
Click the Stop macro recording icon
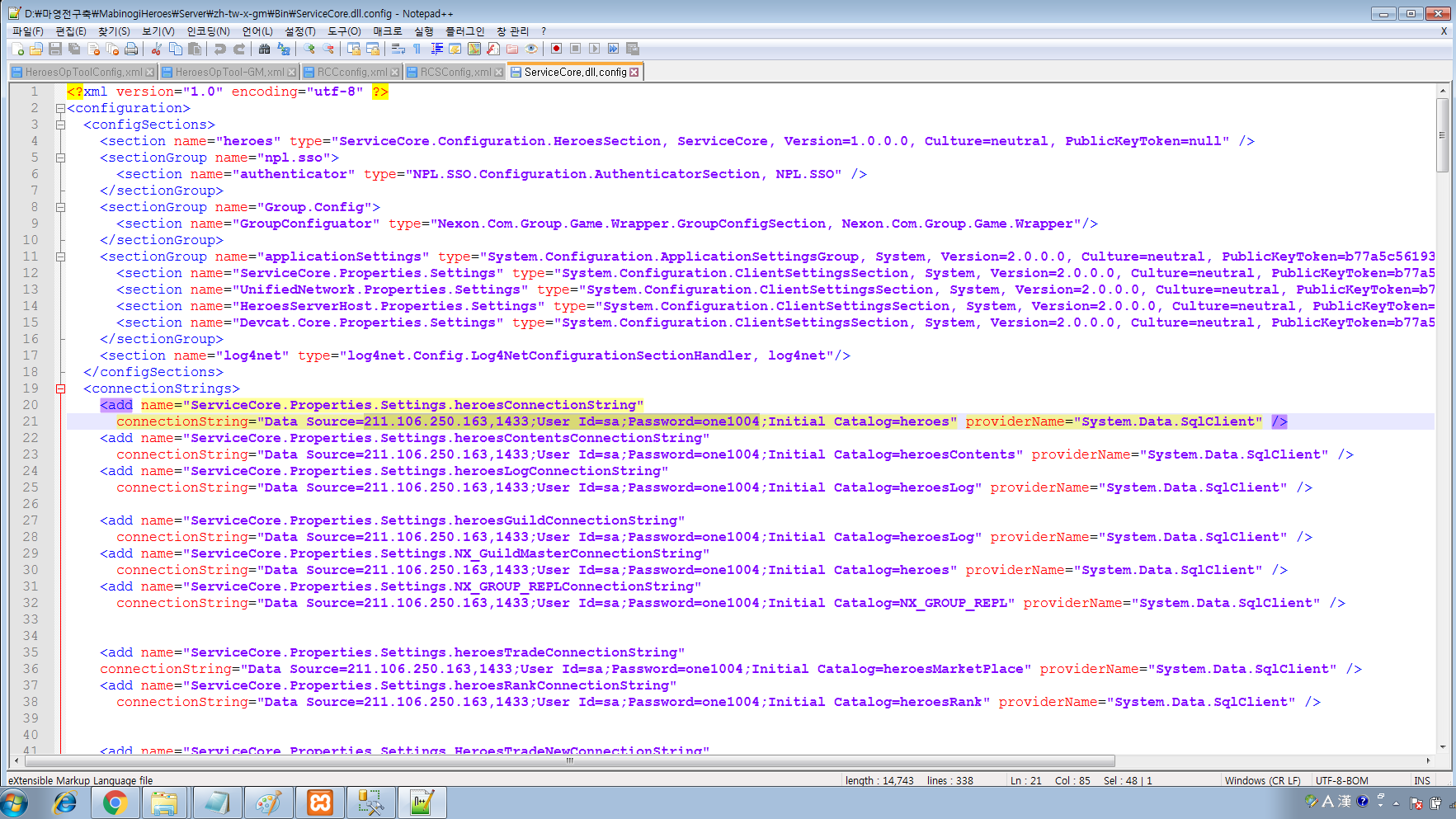[575, 49]
